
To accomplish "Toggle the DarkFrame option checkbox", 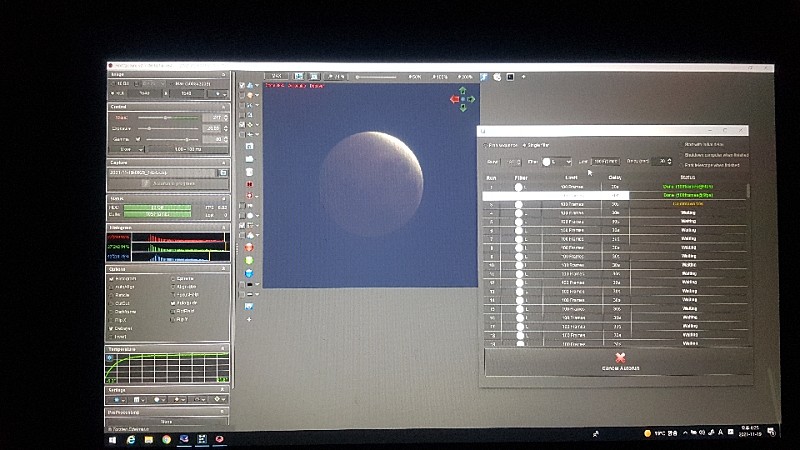I will click(111, 312).
